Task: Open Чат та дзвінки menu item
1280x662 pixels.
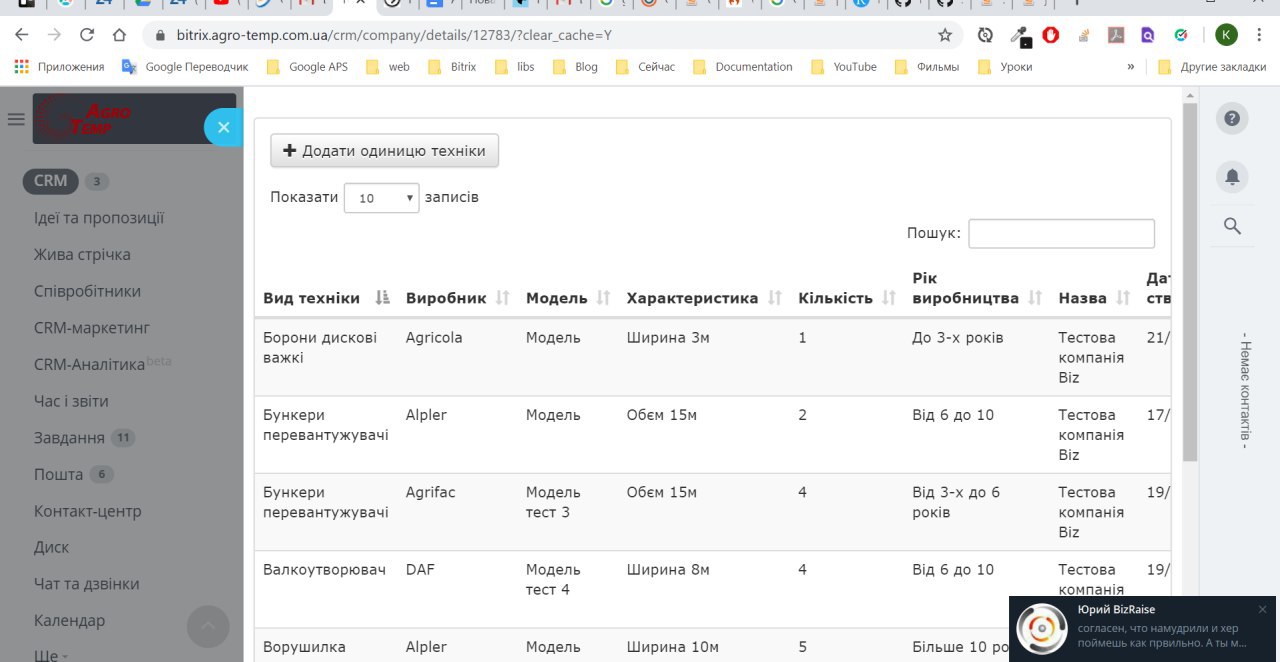Action: click(86, 583)
